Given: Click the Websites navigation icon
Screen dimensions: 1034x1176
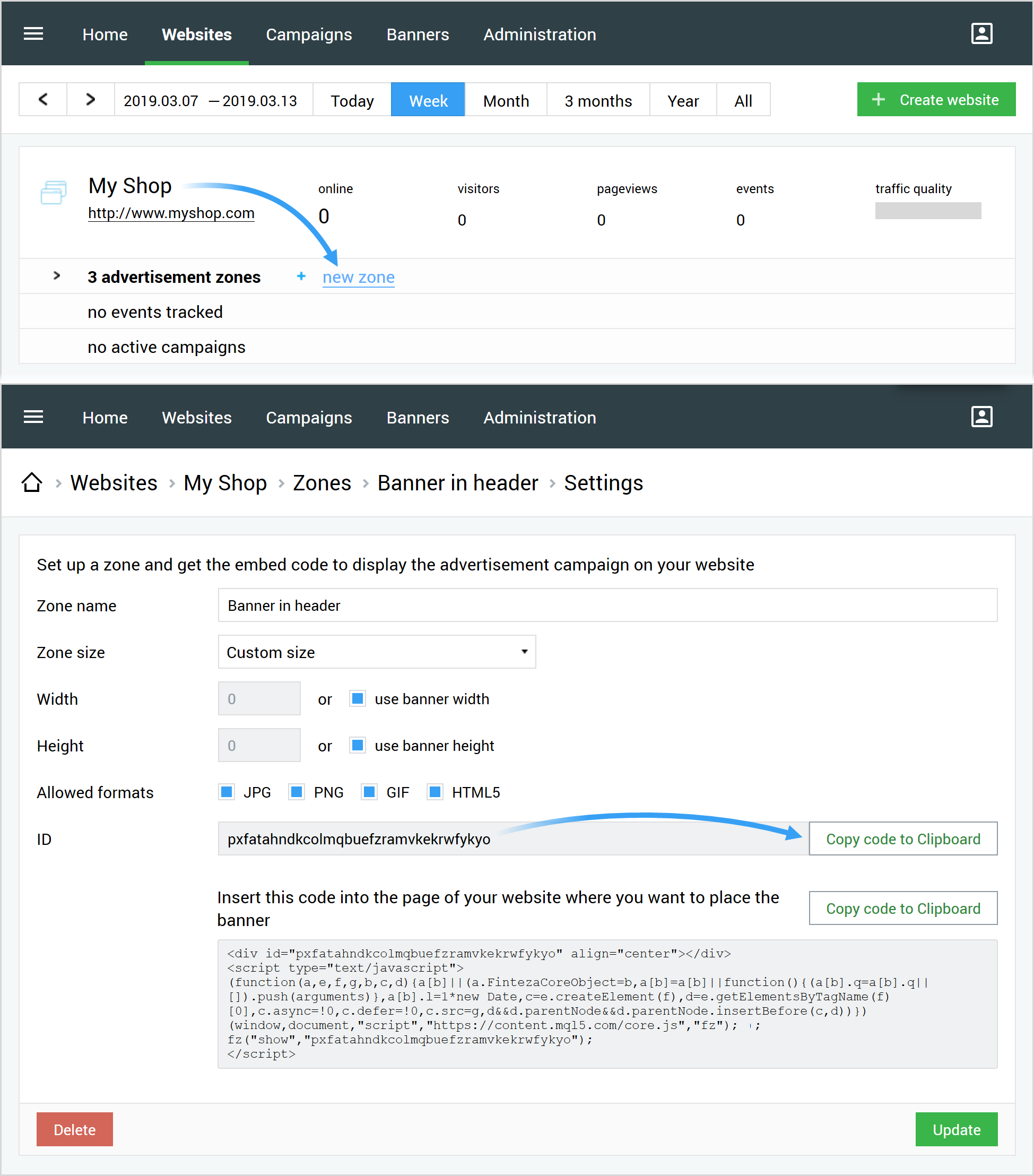Looking at the screenshot, I should (197, 34).
